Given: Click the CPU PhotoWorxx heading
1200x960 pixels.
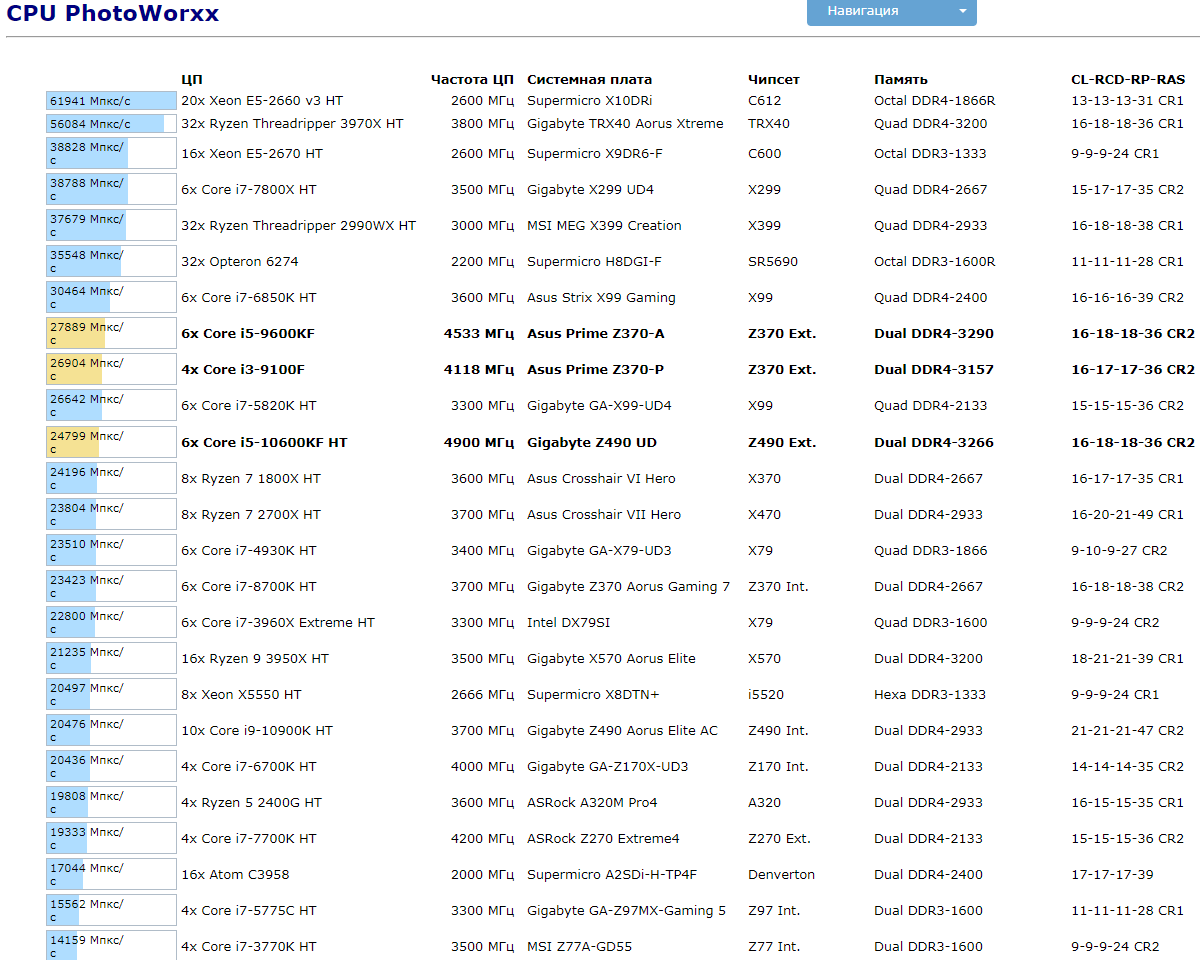Looking at the screenshot, I should point(113,13).
